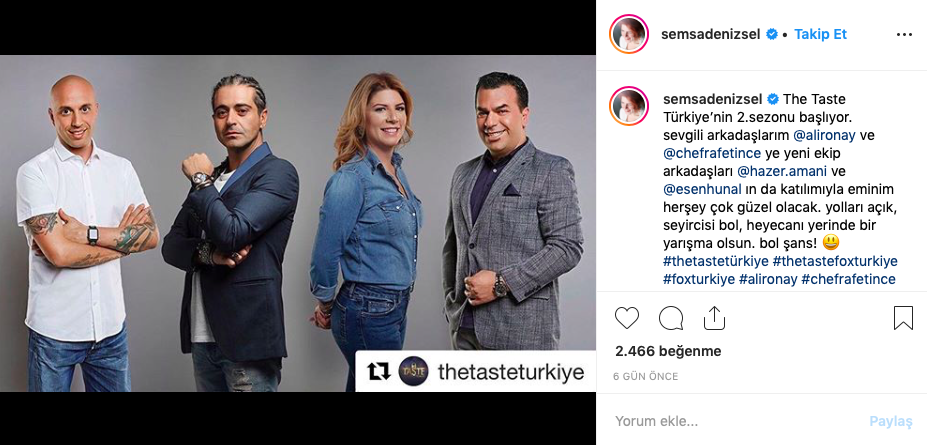Open comments via speech bubble icon
The image size is (927, 445).
pyautogui.click(x=671, y=318)
